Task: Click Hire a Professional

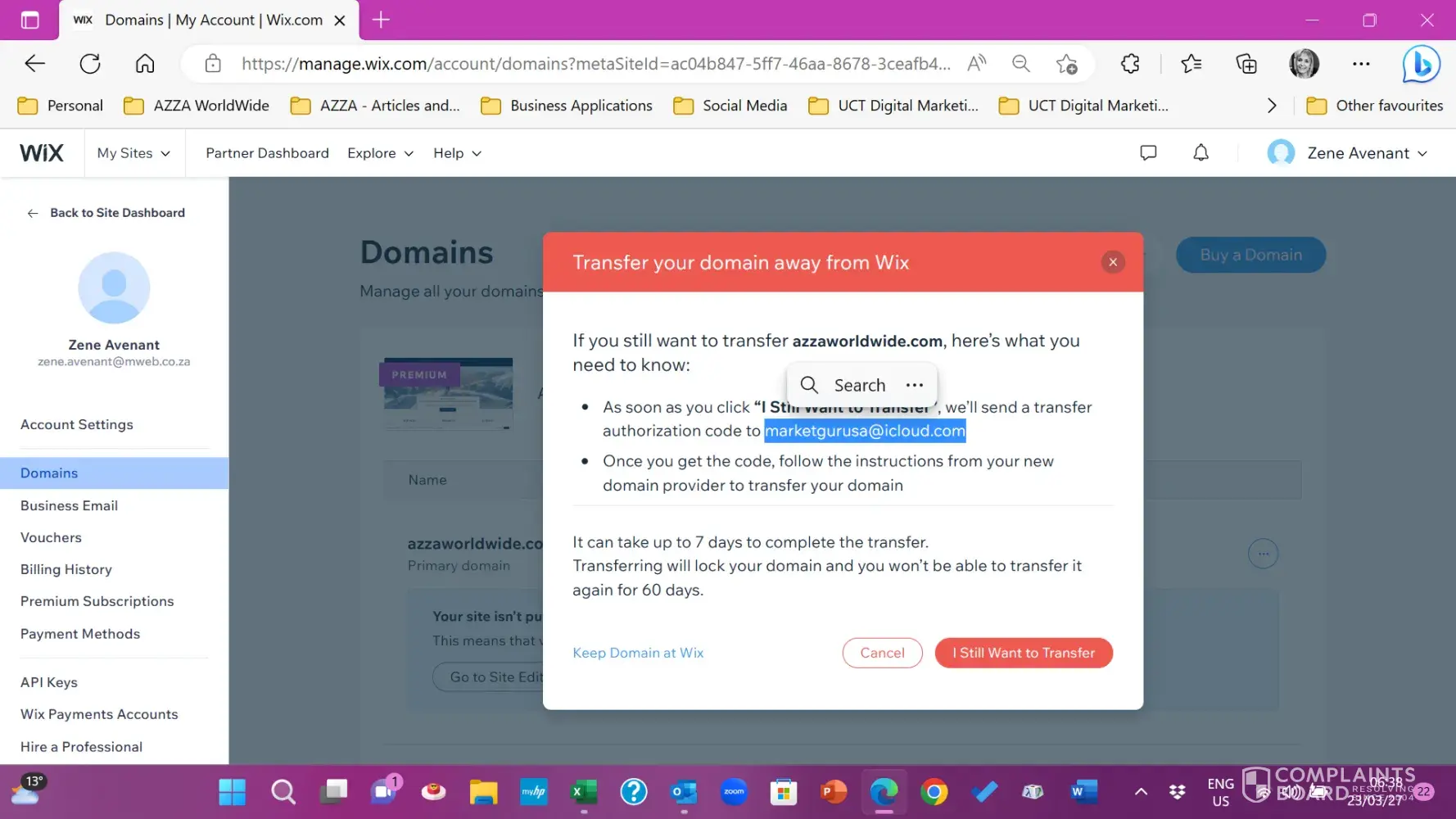Action: [82, 747]
